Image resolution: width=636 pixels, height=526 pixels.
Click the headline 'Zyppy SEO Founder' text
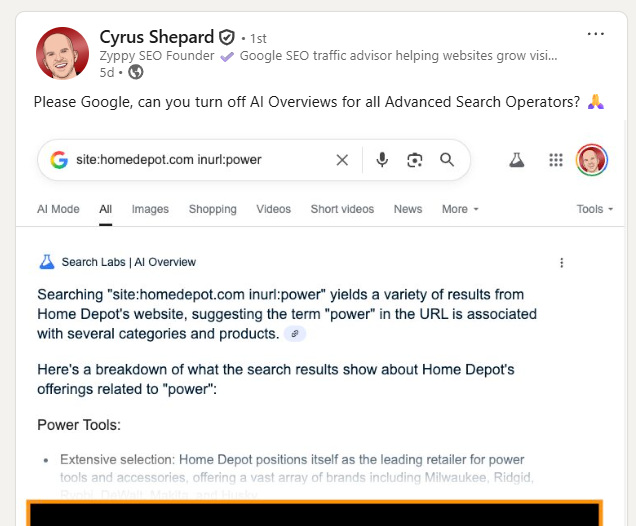coord(157,56)
